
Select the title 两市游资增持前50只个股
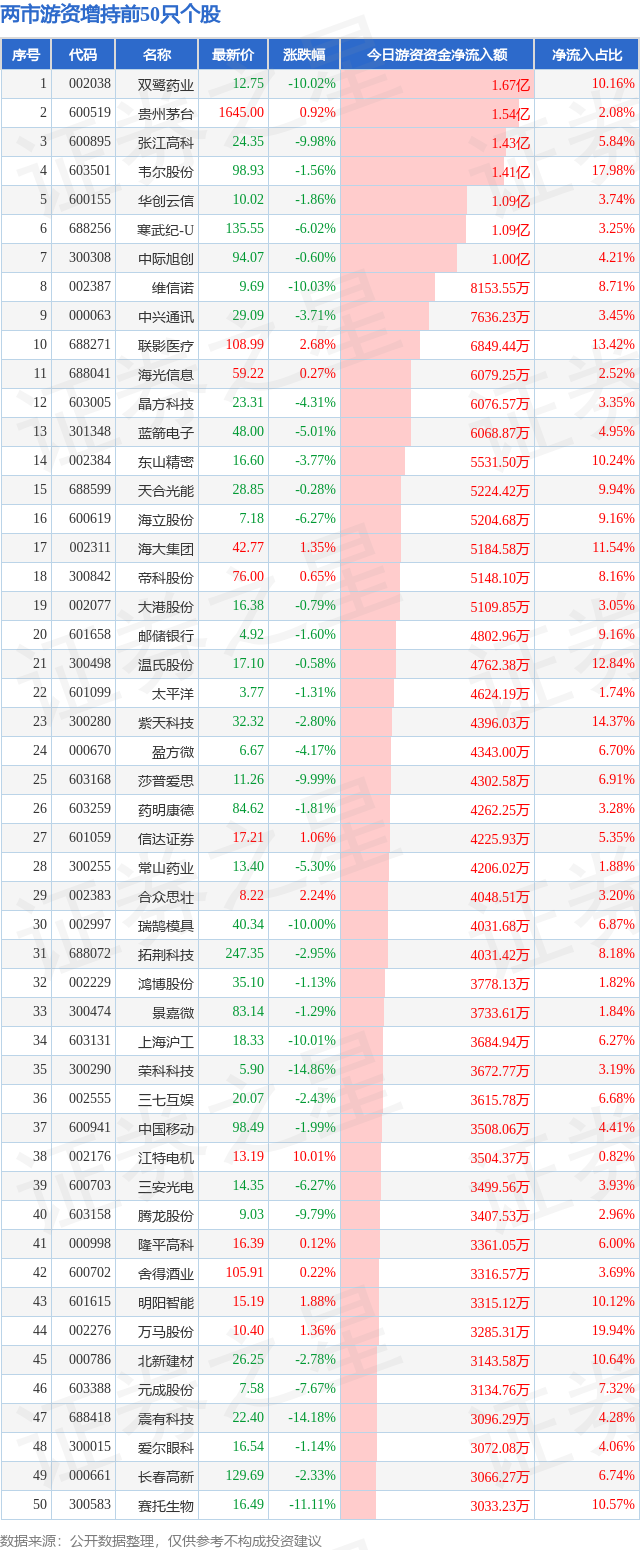[x=111, y=15]
